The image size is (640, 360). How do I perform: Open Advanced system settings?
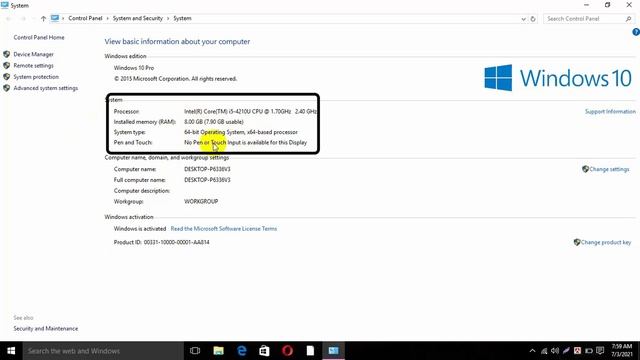click(x=46, y=88)
